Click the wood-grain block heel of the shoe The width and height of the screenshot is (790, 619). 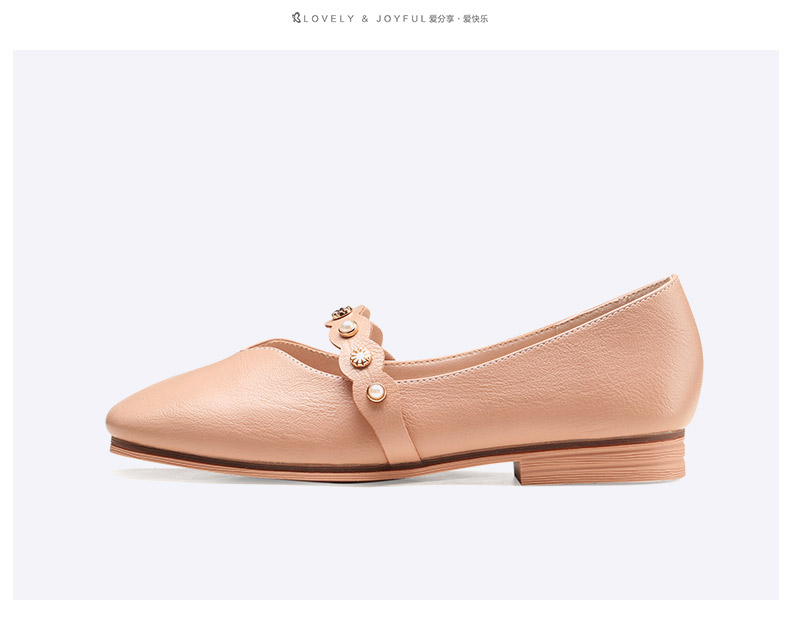pyautogui.click(x=599, y=463)
